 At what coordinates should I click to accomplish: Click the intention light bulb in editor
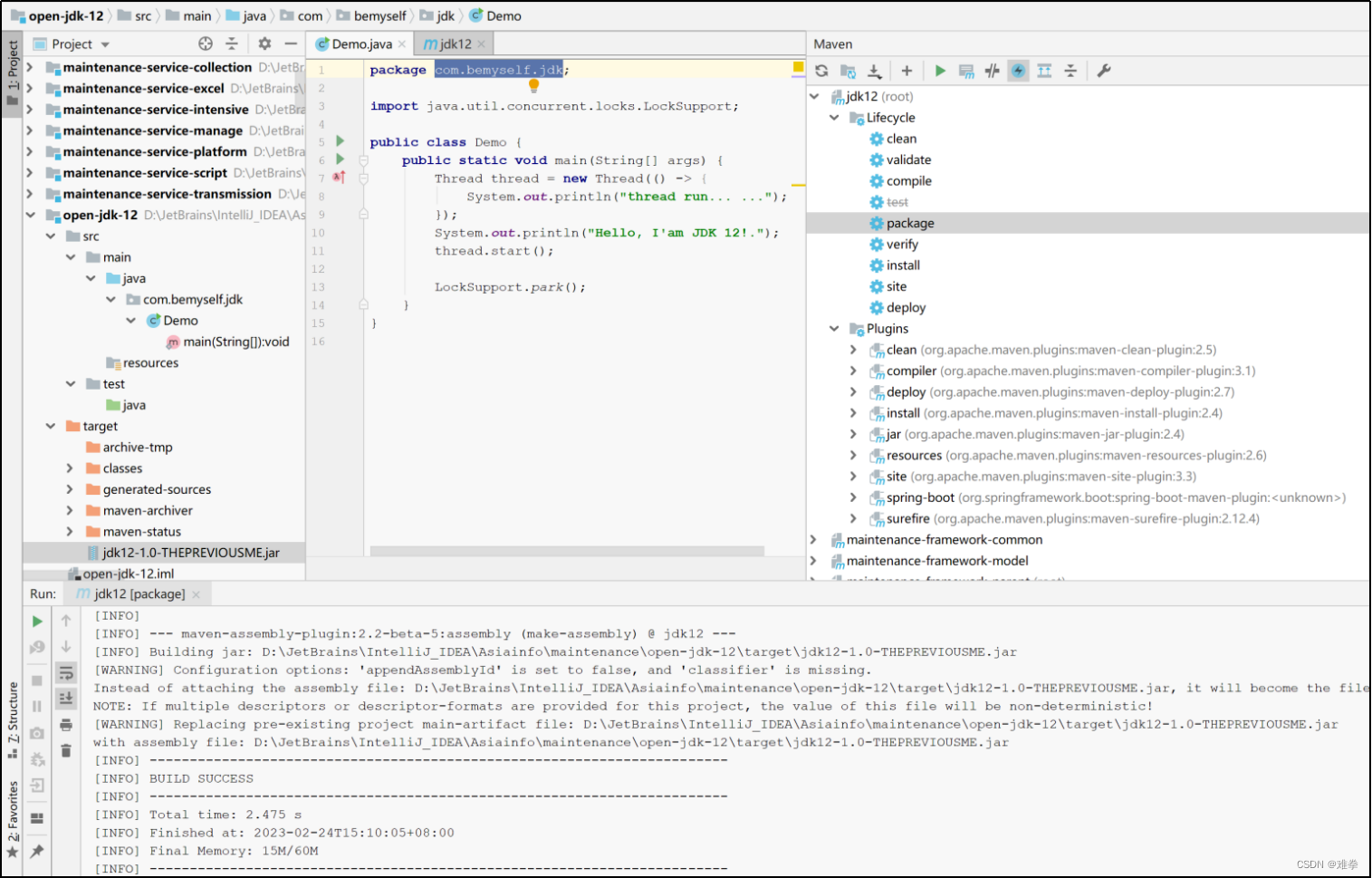(533, 86)
